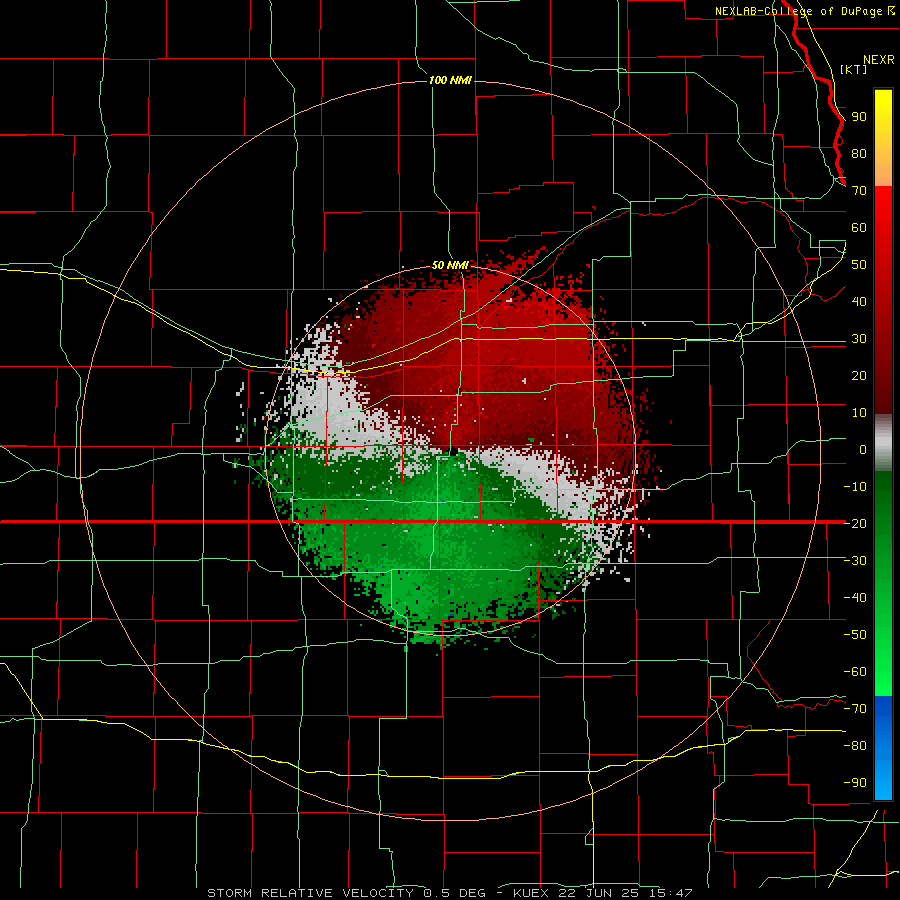Click the 70 value on the velocity scale
This screenshot has height=900, width=900.
(859, 191)
